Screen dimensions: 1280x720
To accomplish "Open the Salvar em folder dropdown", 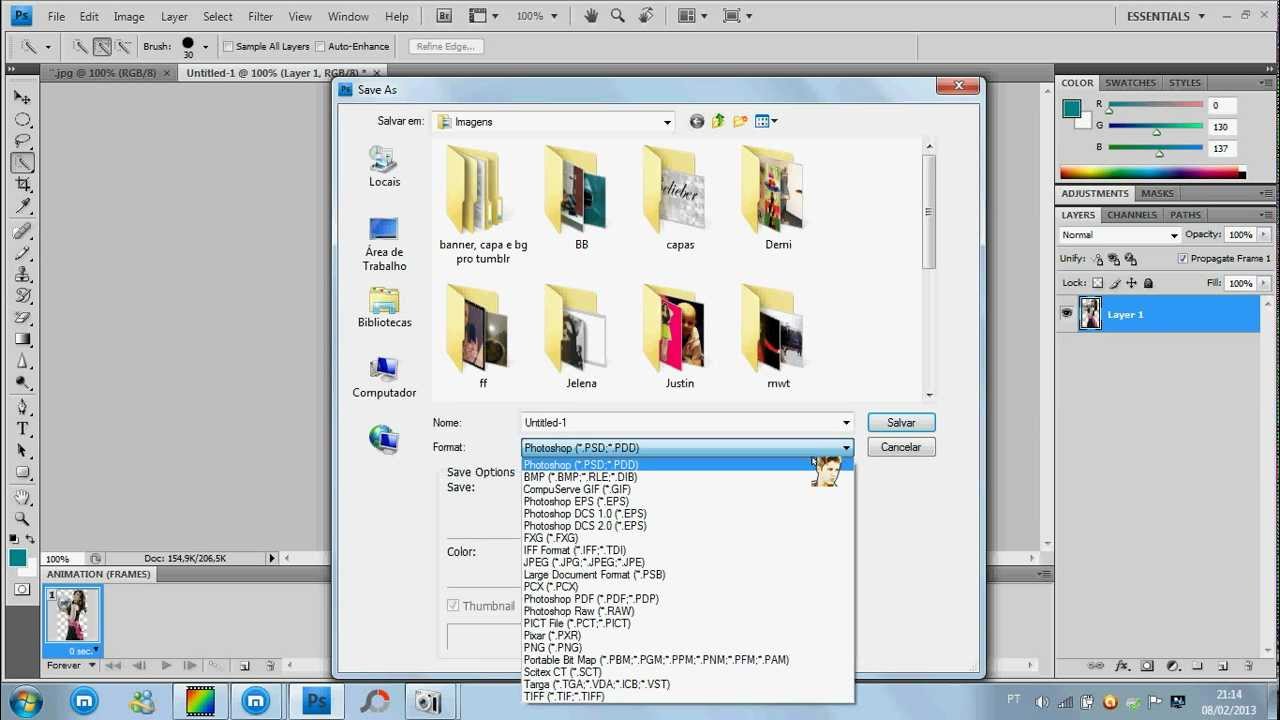I will [x=667, y=122].
